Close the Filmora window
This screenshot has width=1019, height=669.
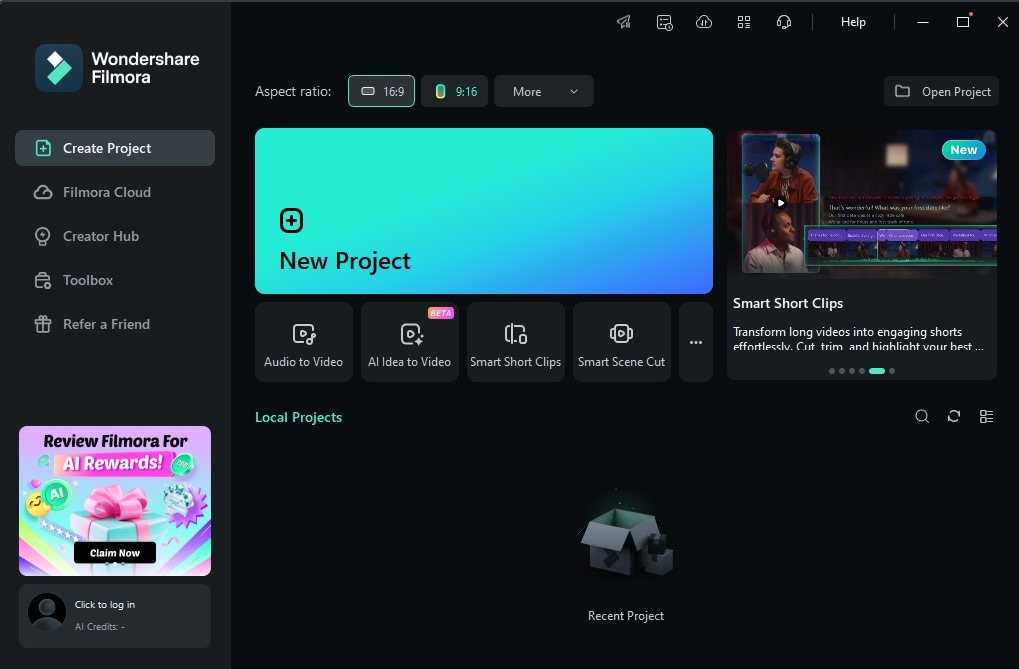pyautogui.click(x=1003, y=22)
